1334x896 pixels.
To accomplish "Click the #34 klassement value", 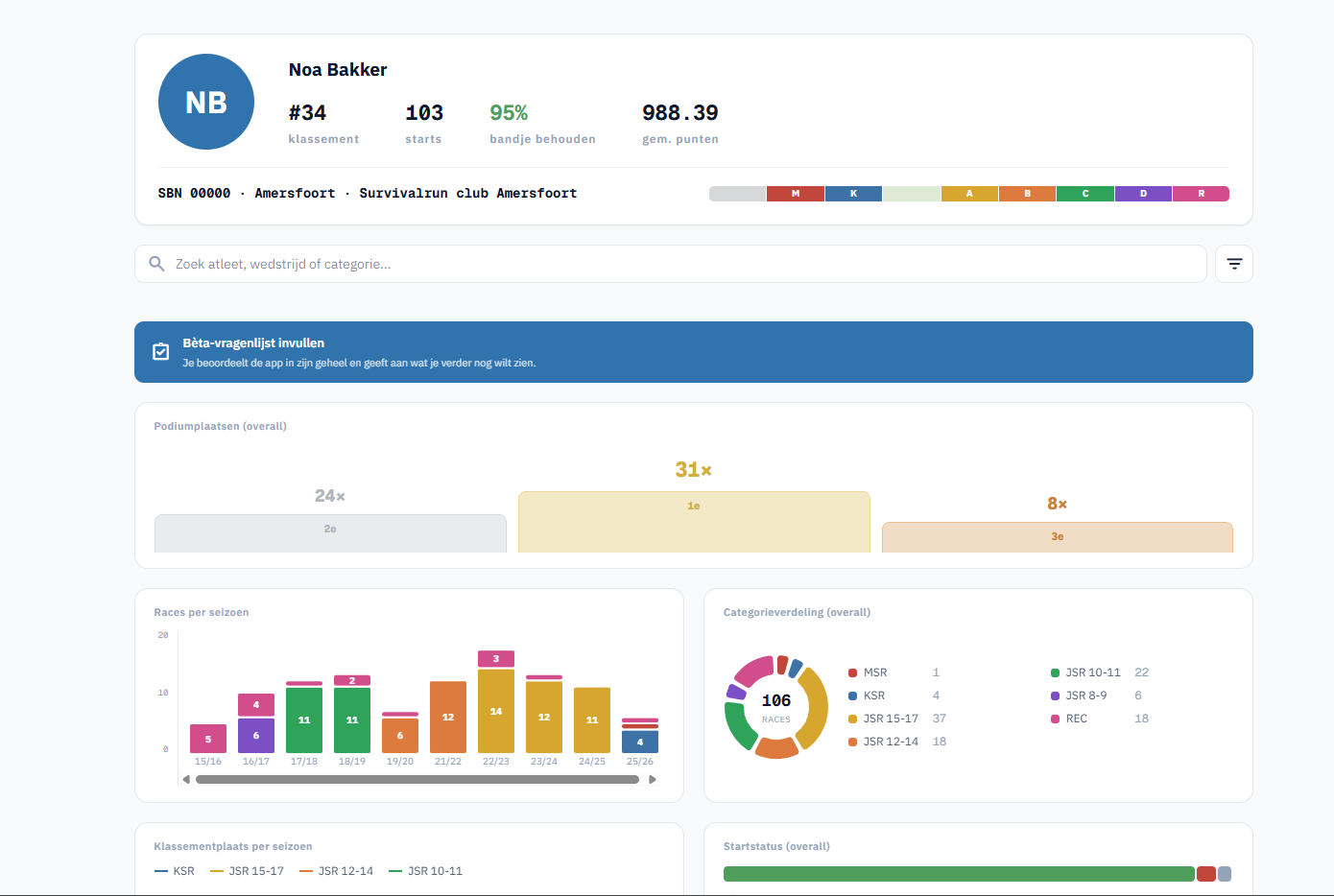I will click(308, 113).
